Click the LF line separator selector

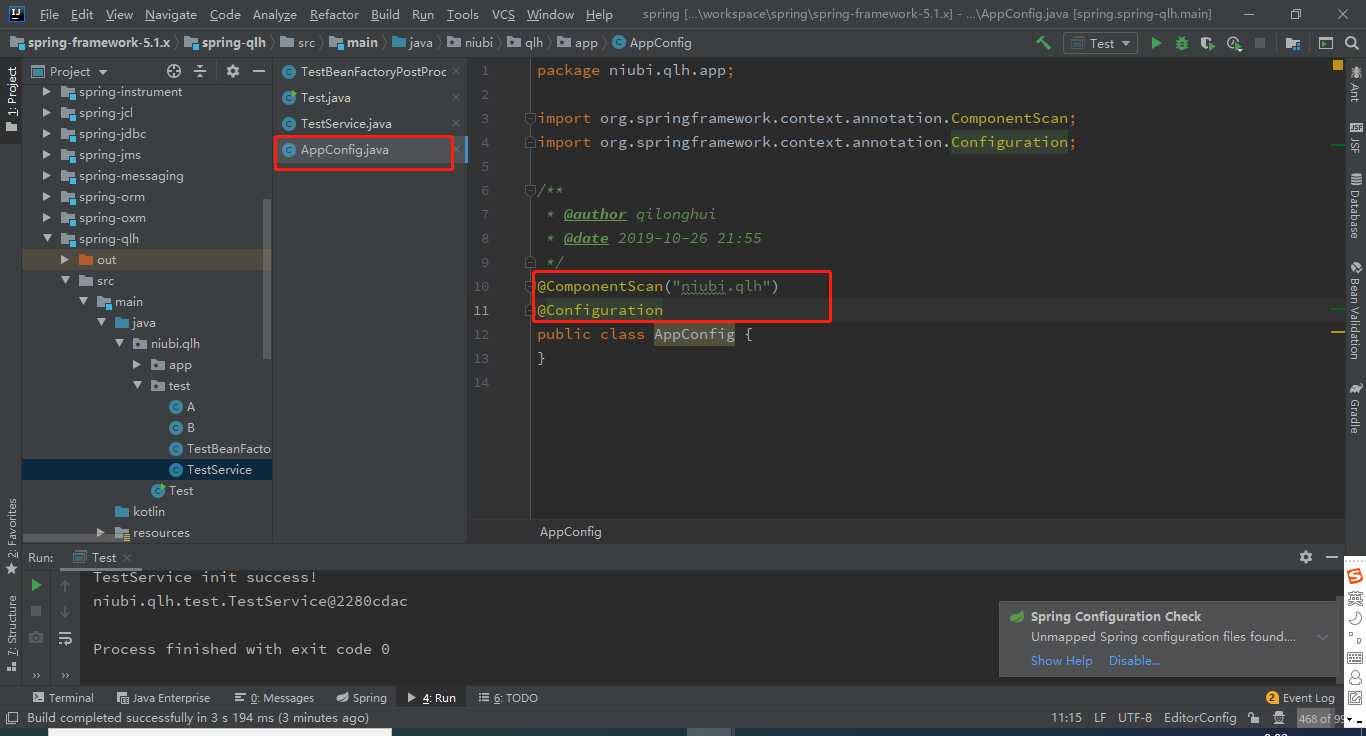1100,718
